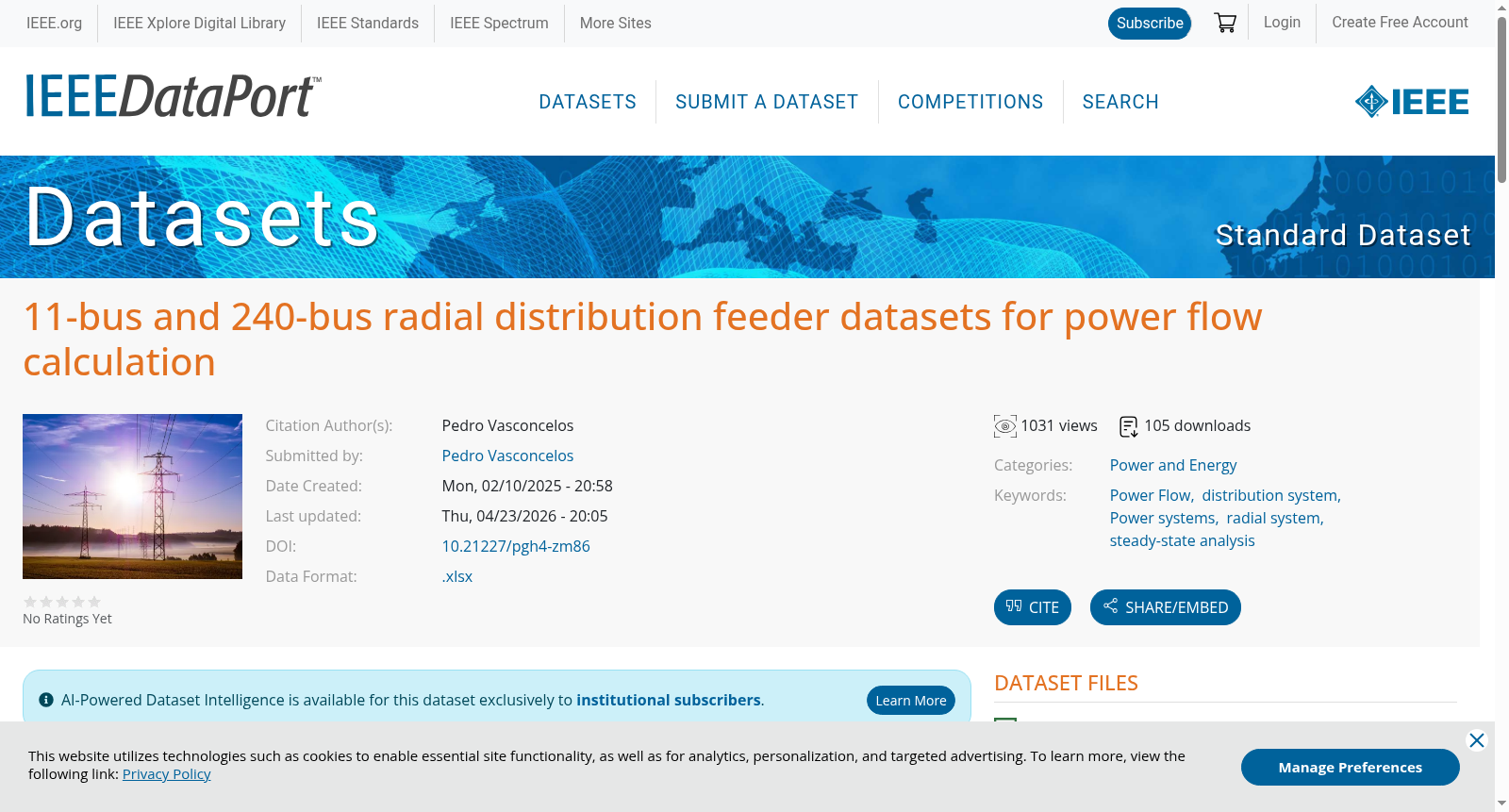Click the Citation Author name text

click(507, 425)
